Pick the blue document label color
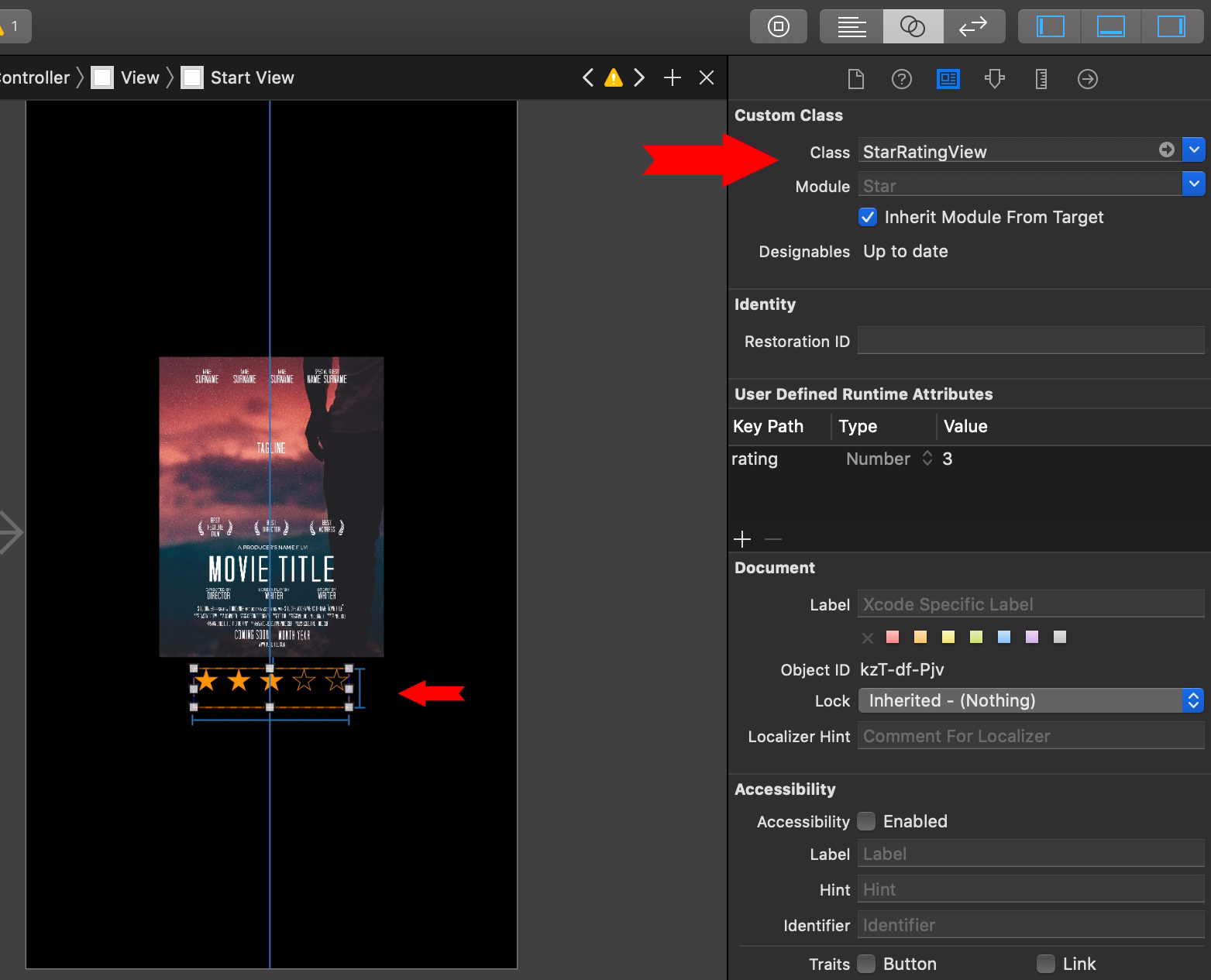Screen dimensions: 1211x980 (1004, 637)
